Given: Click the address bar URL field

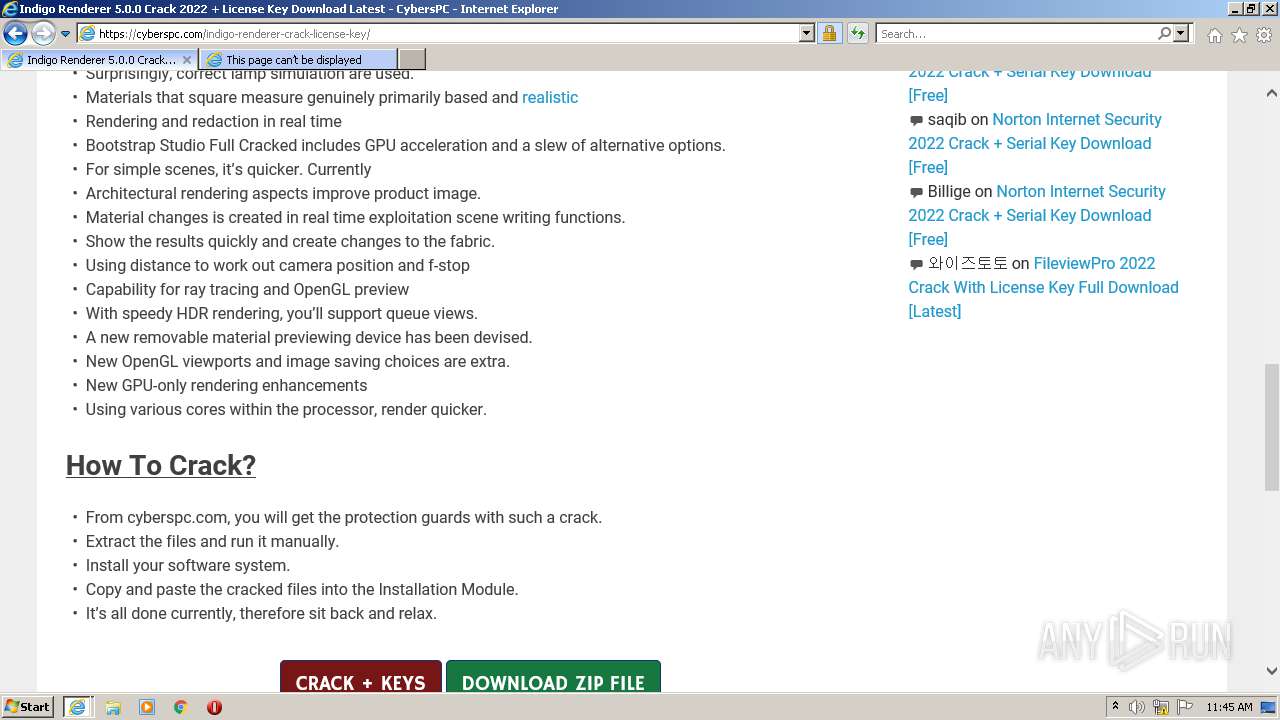Looking at the screenshot, I should pos(446,34).
